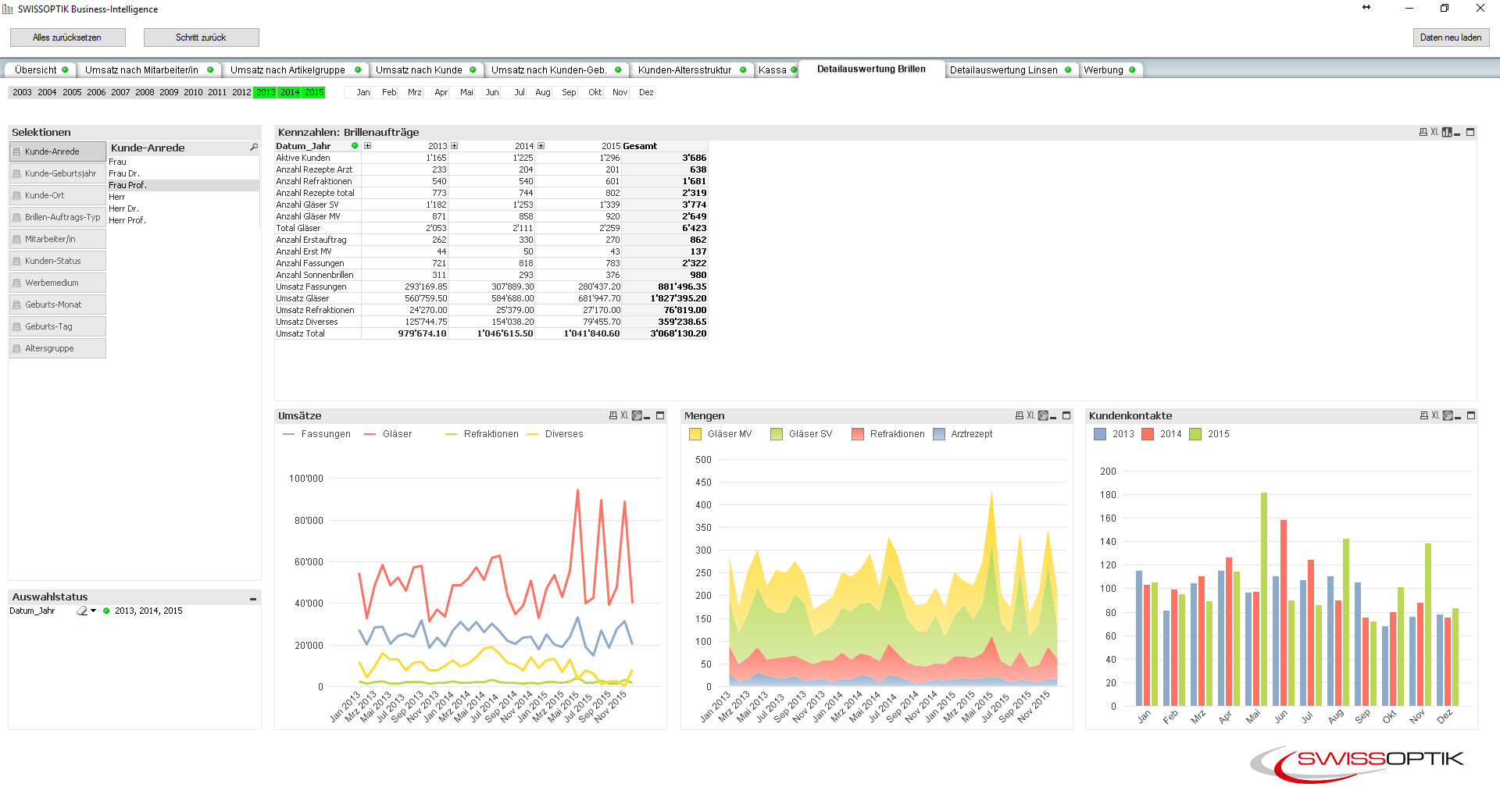1500x812 pixels.
Task: Click Refraktionen red legend swatch in Mengen
Action: (x=858, y=434)
